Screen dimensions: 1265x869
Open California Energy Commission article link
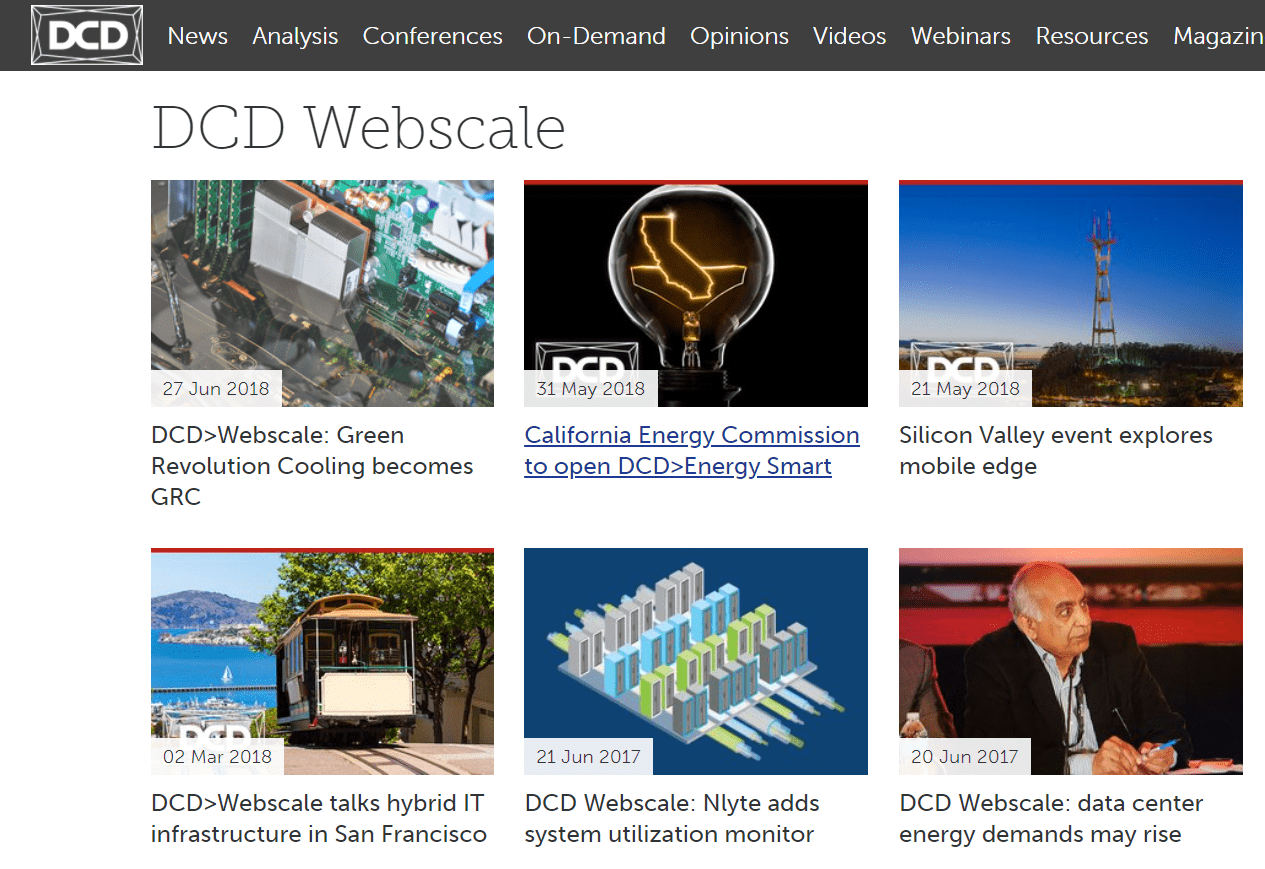(692, 451)
